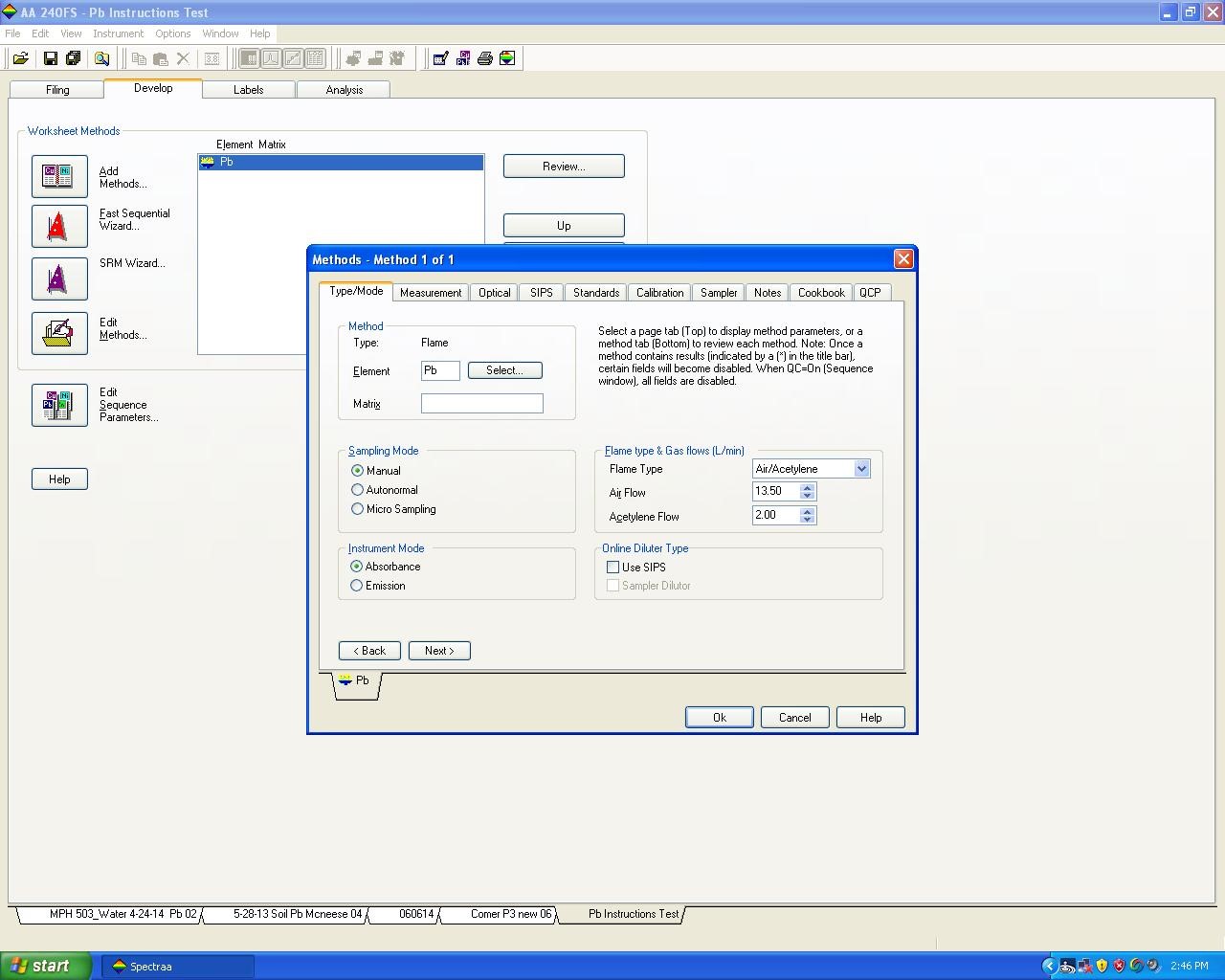Open the Add Methods icon button
The height and width of the screenshot is (980, 1225).
pos(59,177)
